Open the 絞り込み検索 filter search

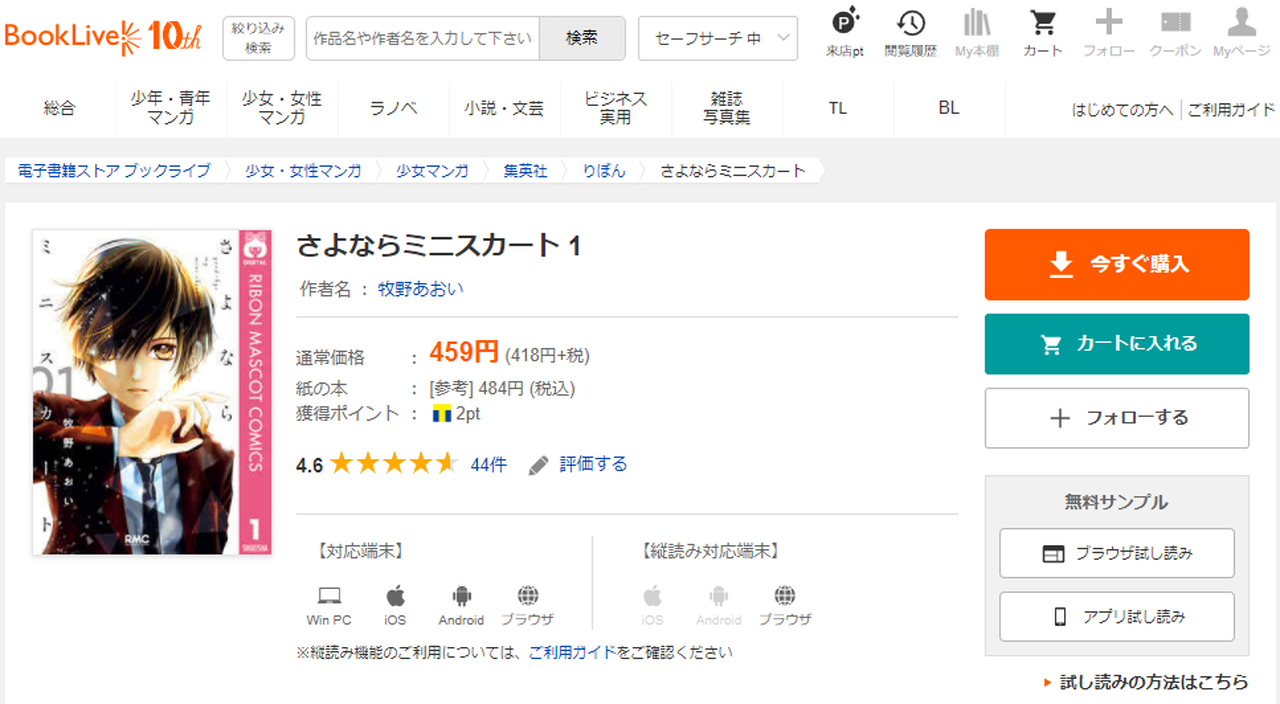click(258, 38)
